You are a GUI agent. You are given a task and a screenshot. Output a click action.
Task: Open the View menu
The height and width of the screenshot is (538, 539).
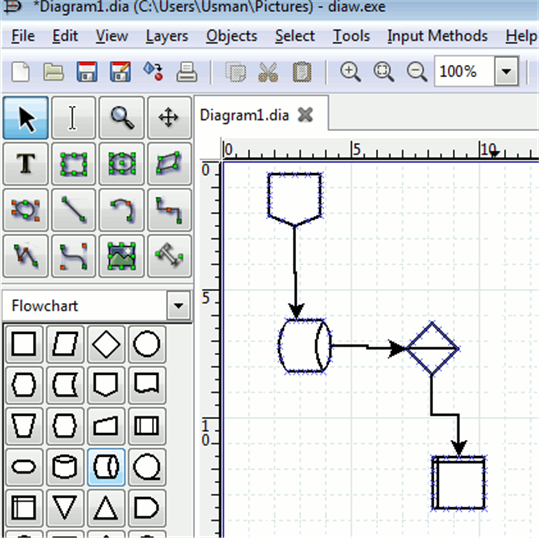112,36
